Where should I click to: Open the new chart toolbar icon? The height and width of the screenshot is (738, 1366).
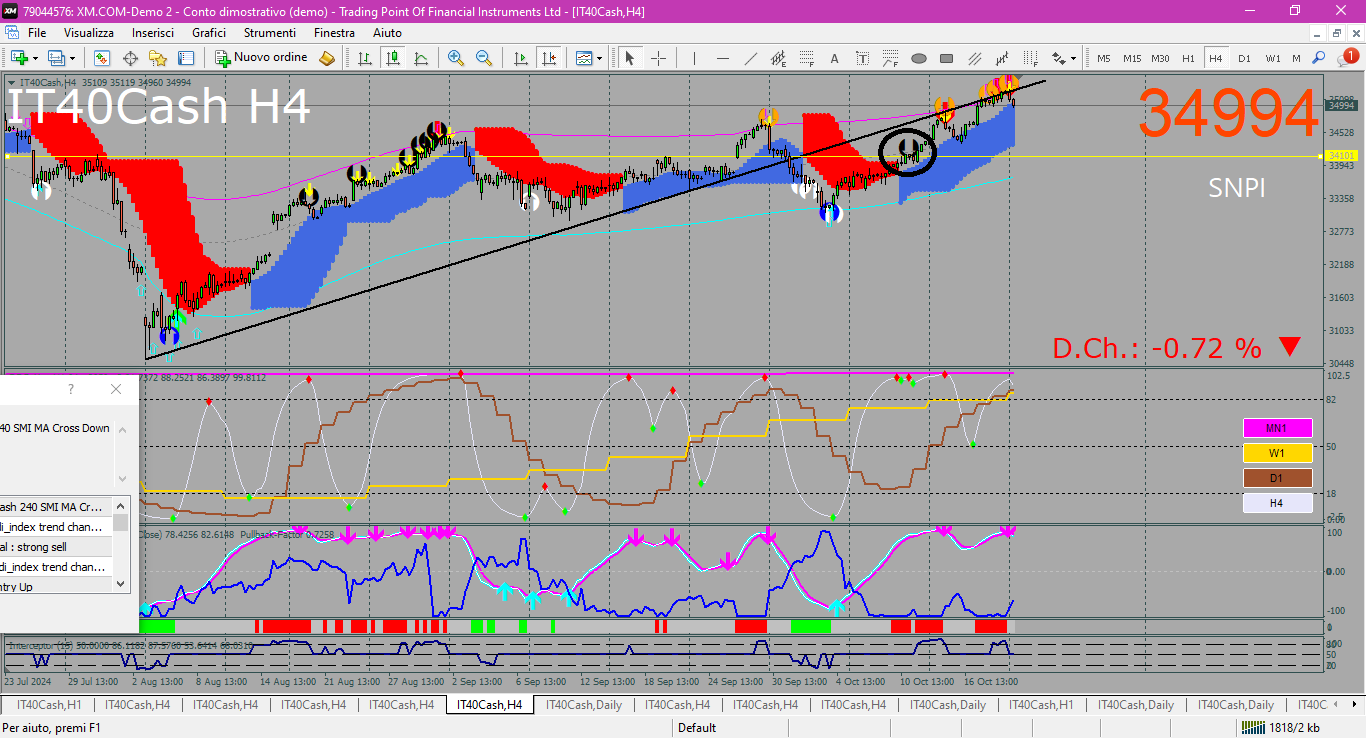(x=19, y=58)
